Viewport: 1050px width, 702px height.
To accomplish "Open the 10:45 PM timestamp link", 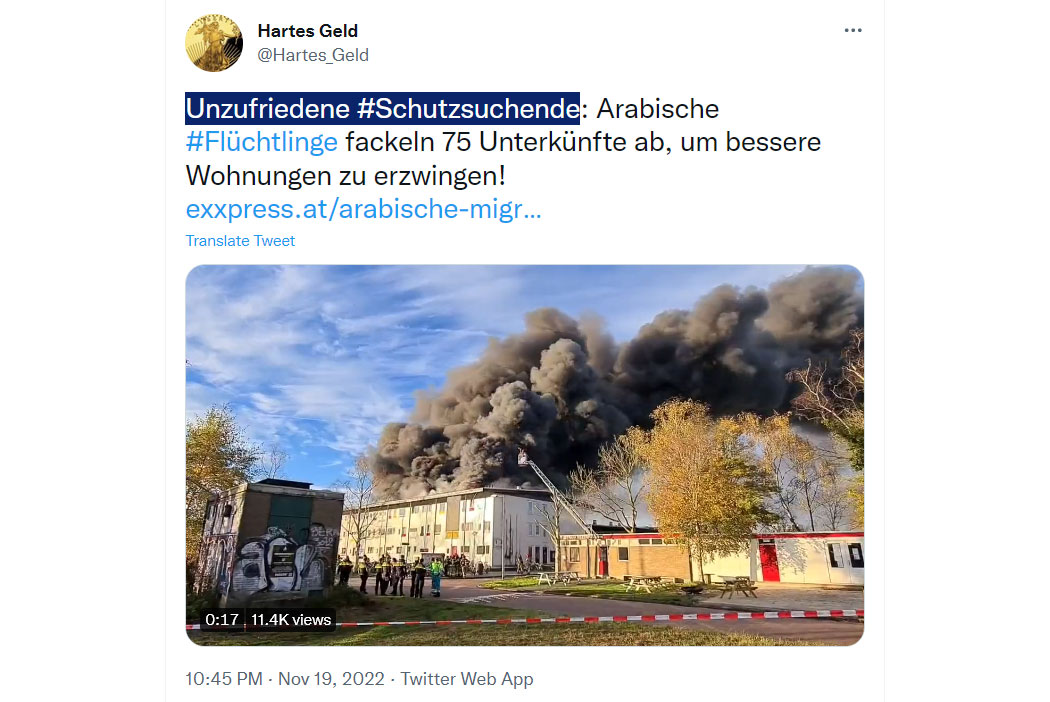I will click(x=224, y=679).
